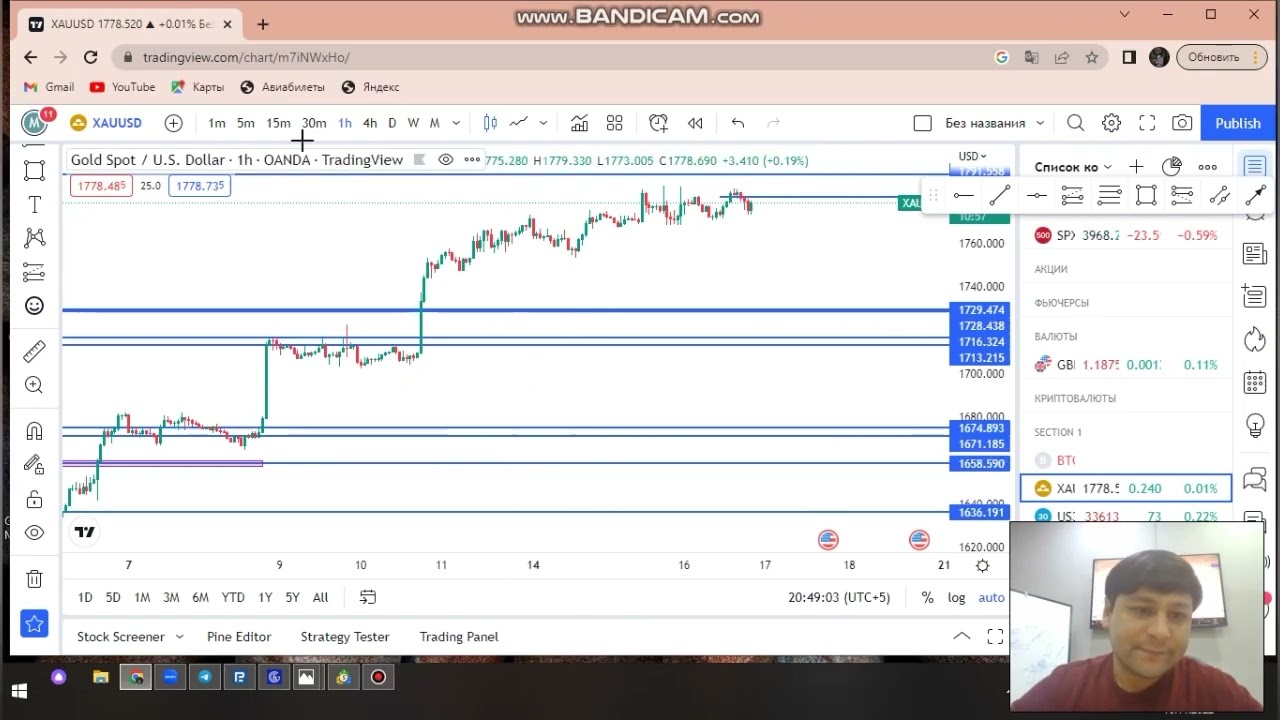This screenshot has height=720, width=1280.
Task: Set date range to 1D
Action: click(x=85, y=597)
